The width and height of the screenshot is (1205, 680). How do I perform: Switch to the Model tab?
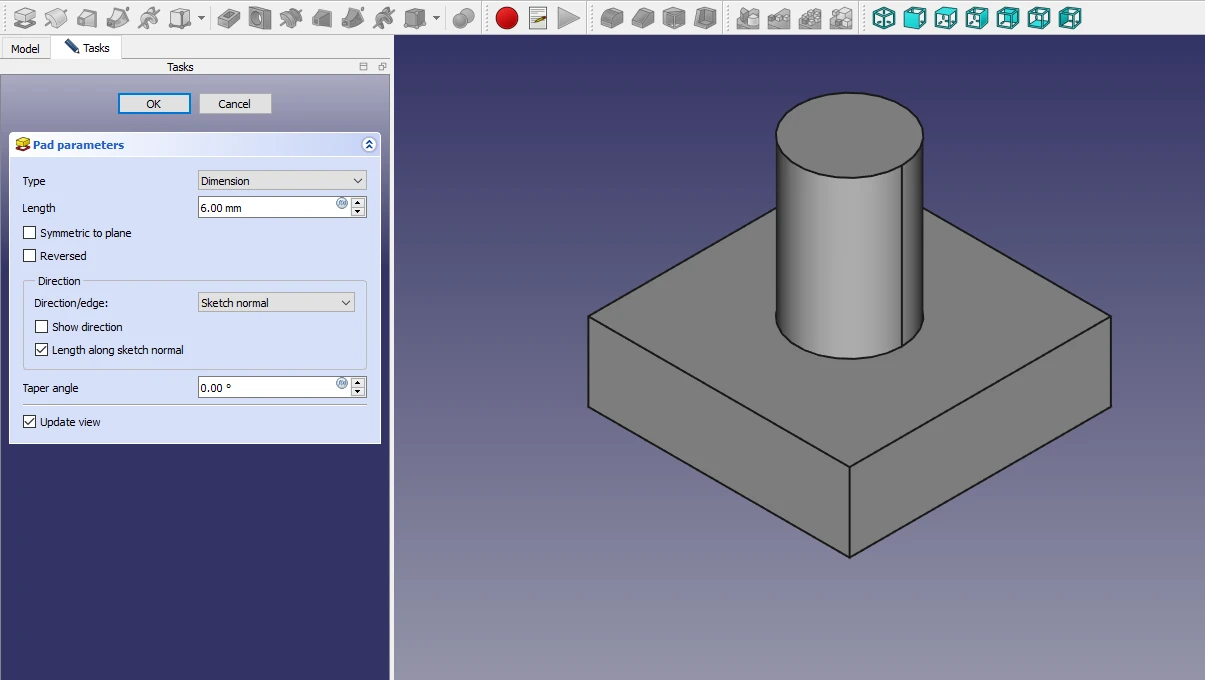click(x=25, y=48)
